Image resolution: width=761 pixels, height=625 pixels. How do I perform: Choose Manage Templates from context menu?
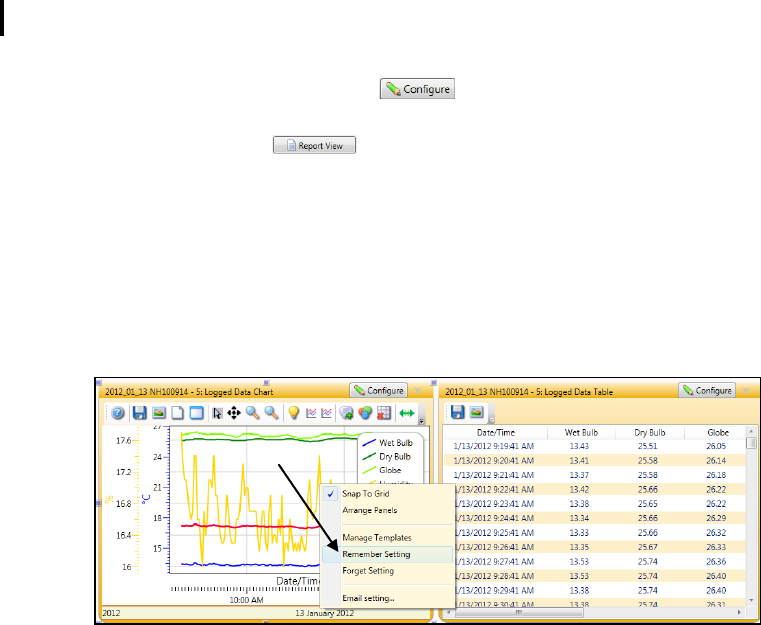coord(387,538)
